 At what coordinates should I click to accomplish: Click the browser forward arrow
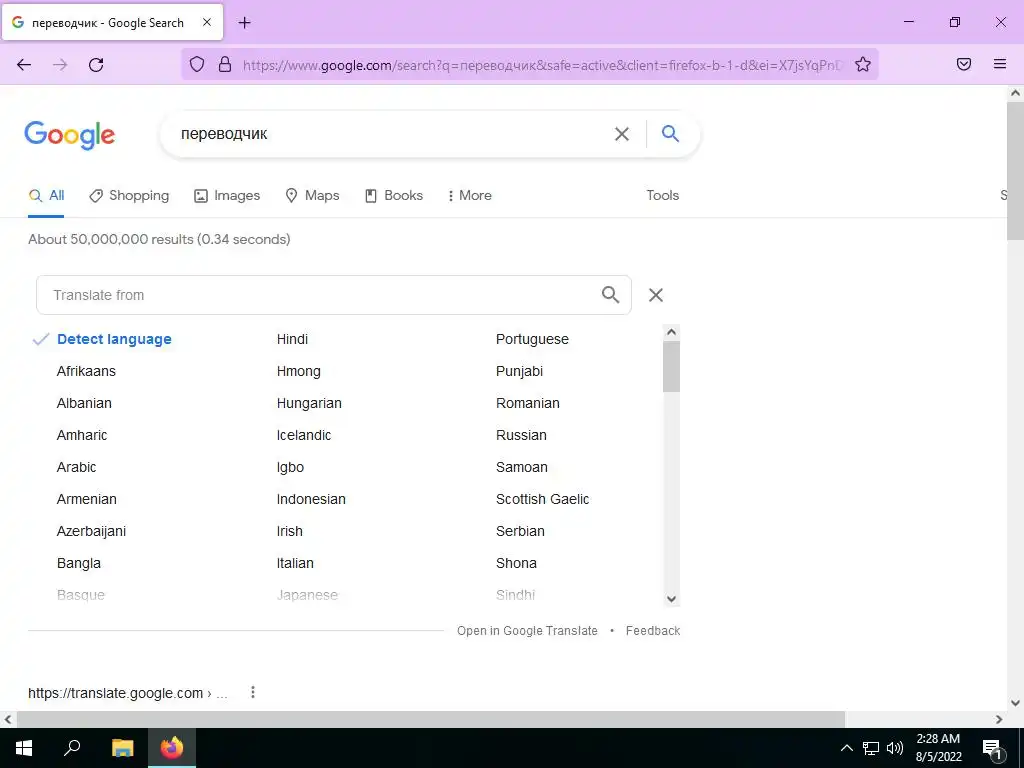[x=60, y=65]
